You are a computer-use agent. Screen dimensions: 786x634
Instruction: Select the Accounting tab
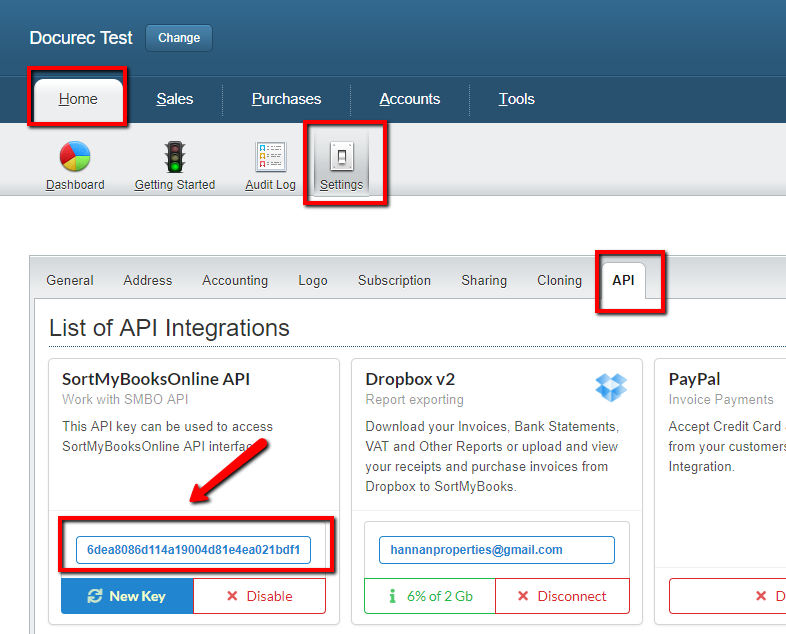[x=235, y=281]
